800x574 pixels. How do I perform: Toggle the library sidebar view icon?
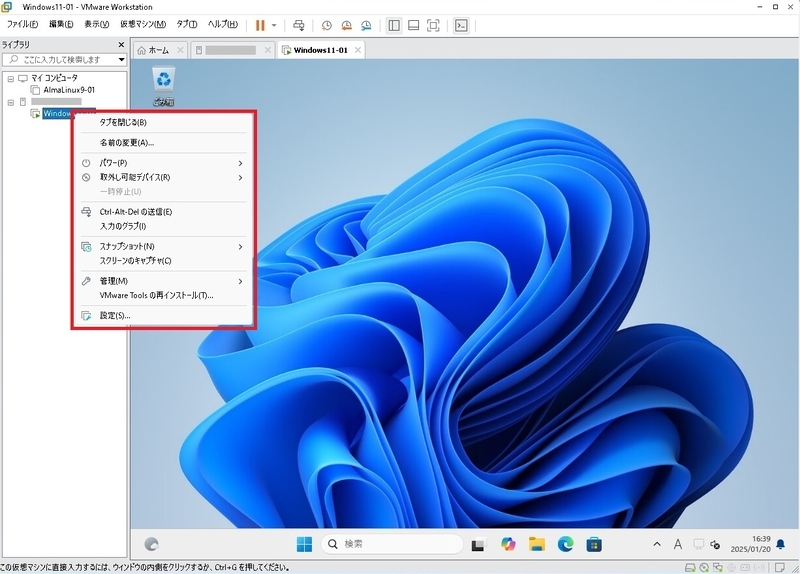point(394,25)
